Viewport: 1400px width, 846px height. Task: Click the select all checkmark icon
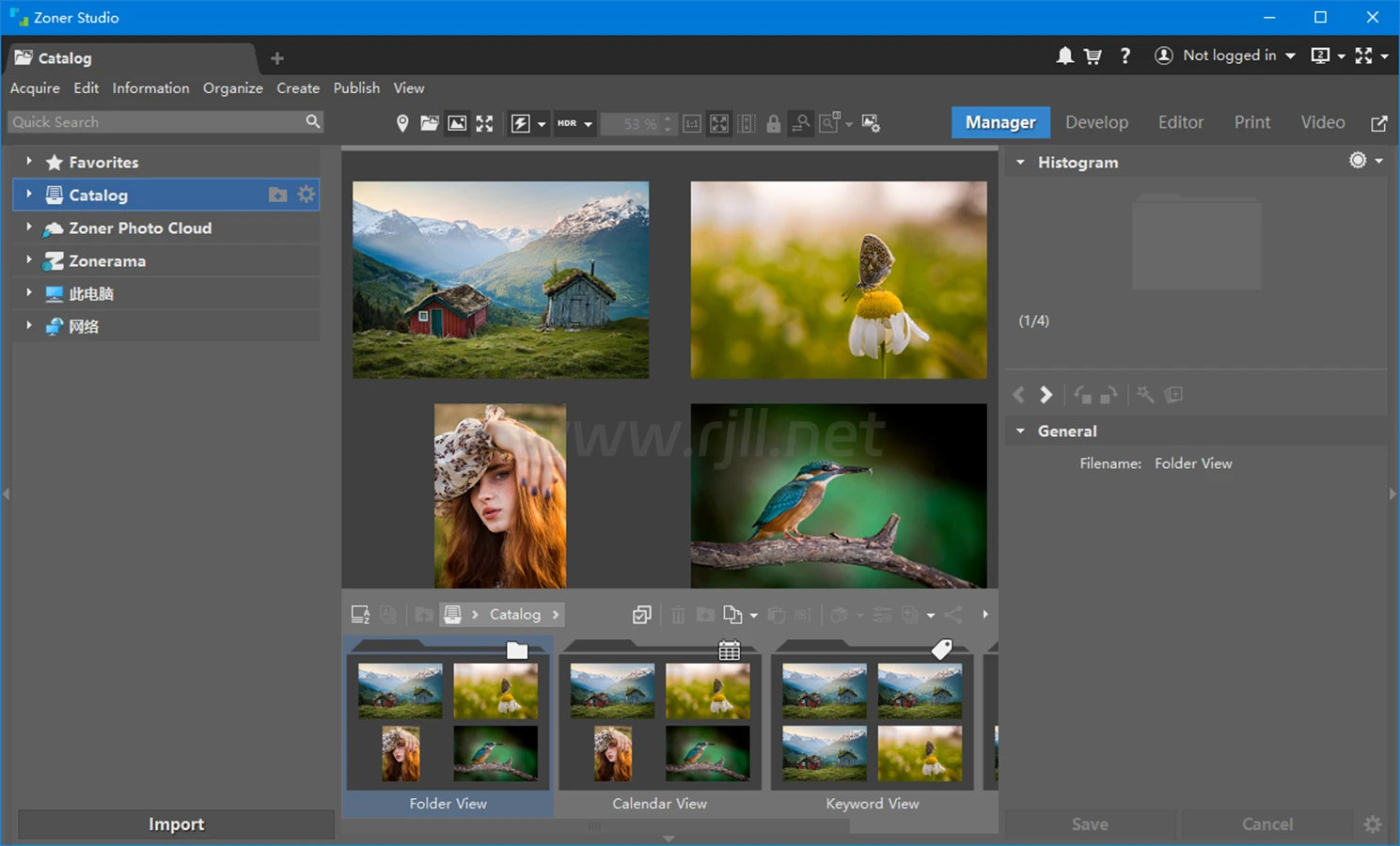642,615
